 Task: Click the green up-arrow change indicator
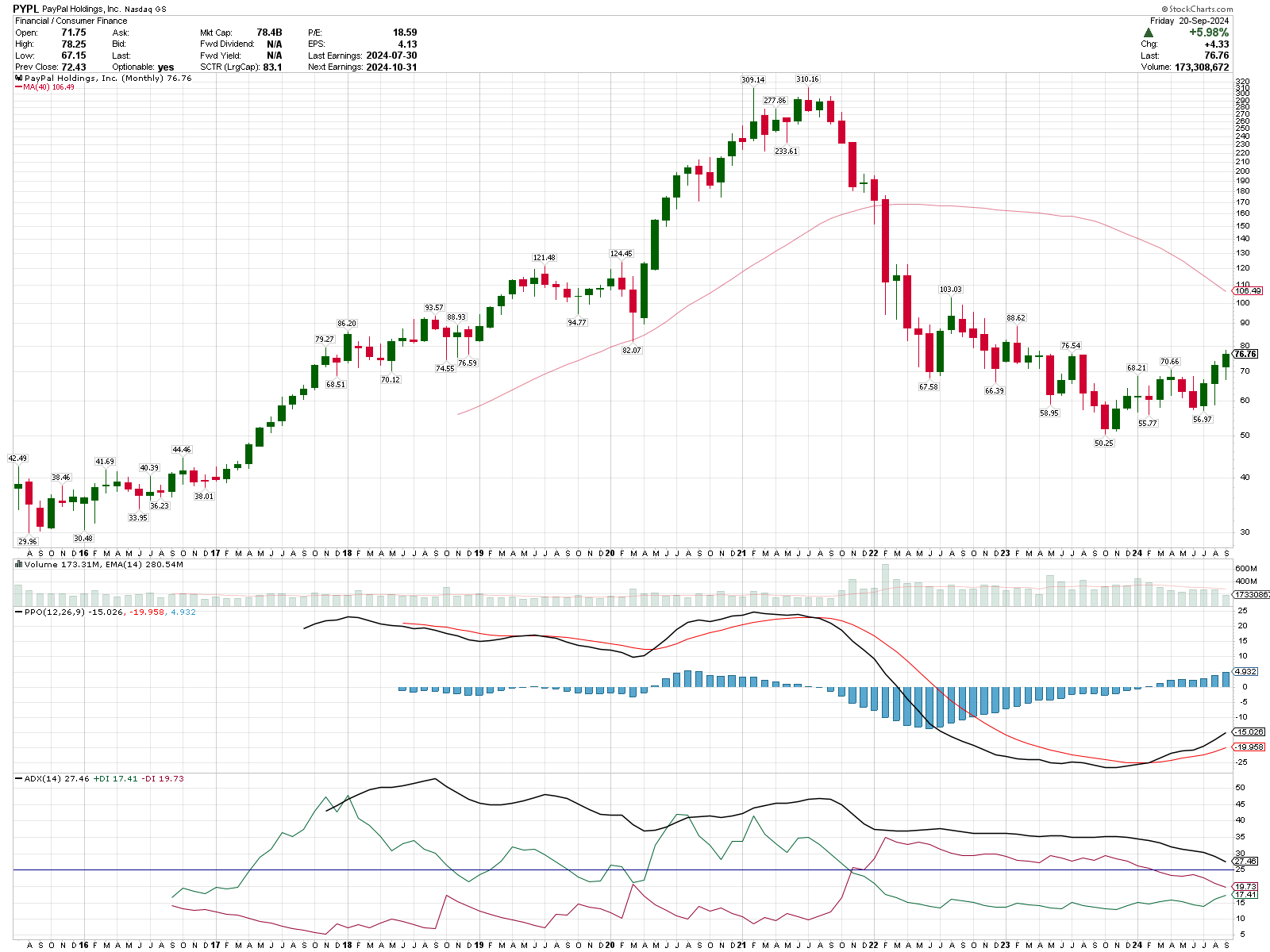tap(1149, 33)
